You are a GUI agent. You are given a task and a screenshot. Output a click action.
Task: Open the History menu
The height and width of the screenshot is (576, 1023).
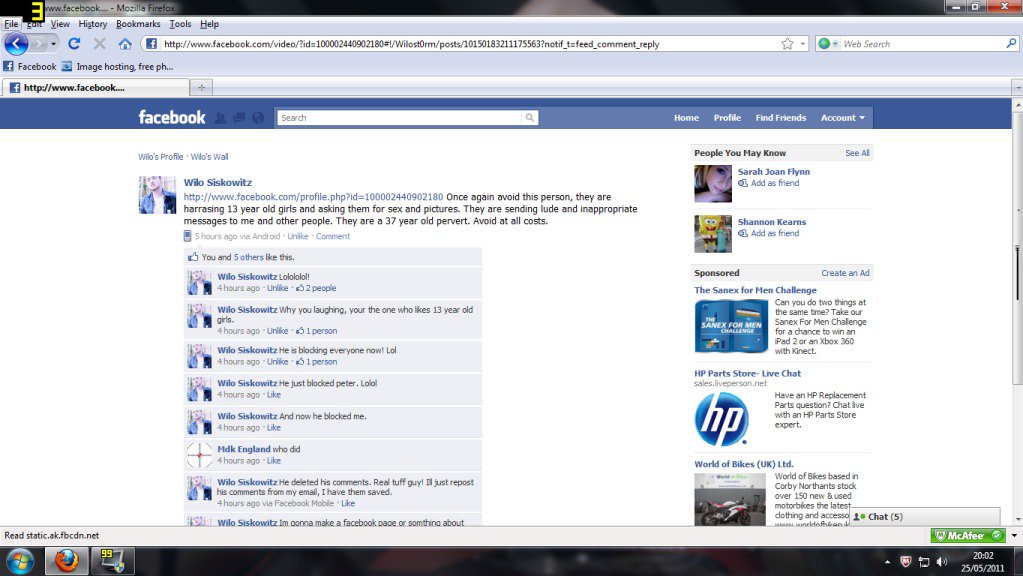coord(92,24)
